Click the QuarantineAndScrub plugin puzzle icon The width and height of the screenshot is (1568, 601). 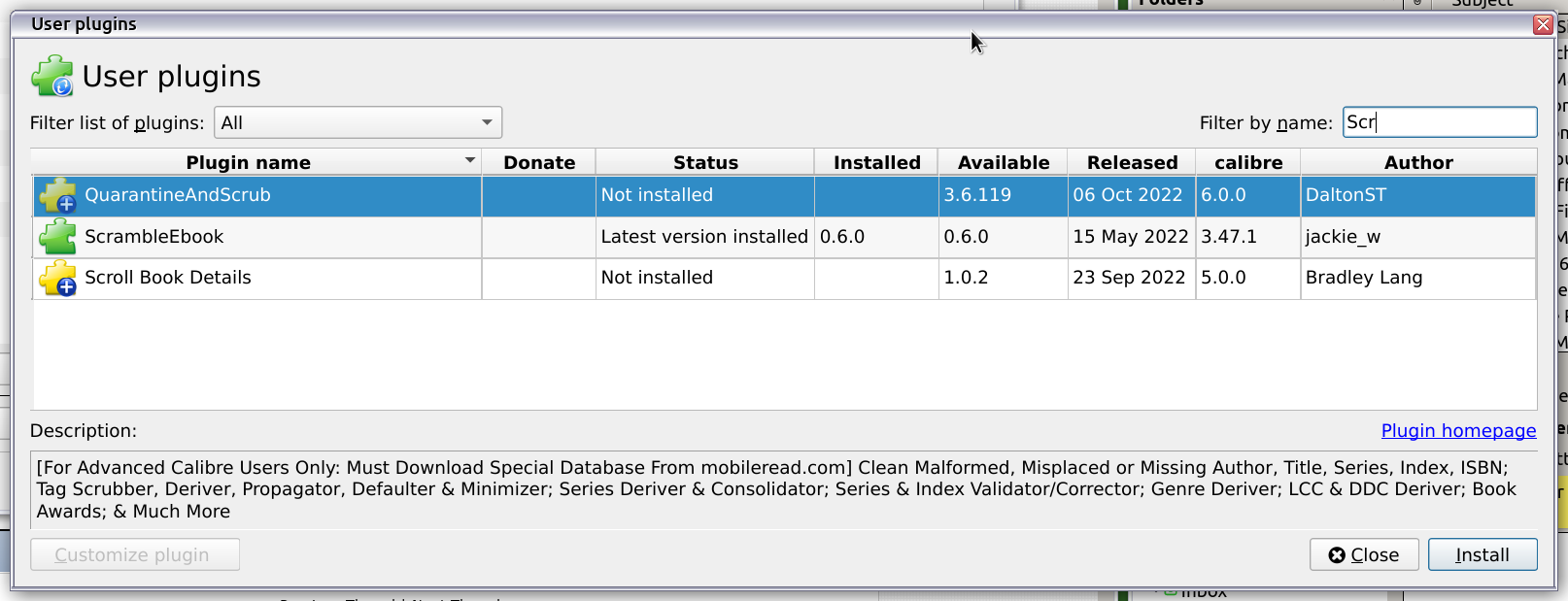pyautogui.click(x=58, y=195)
